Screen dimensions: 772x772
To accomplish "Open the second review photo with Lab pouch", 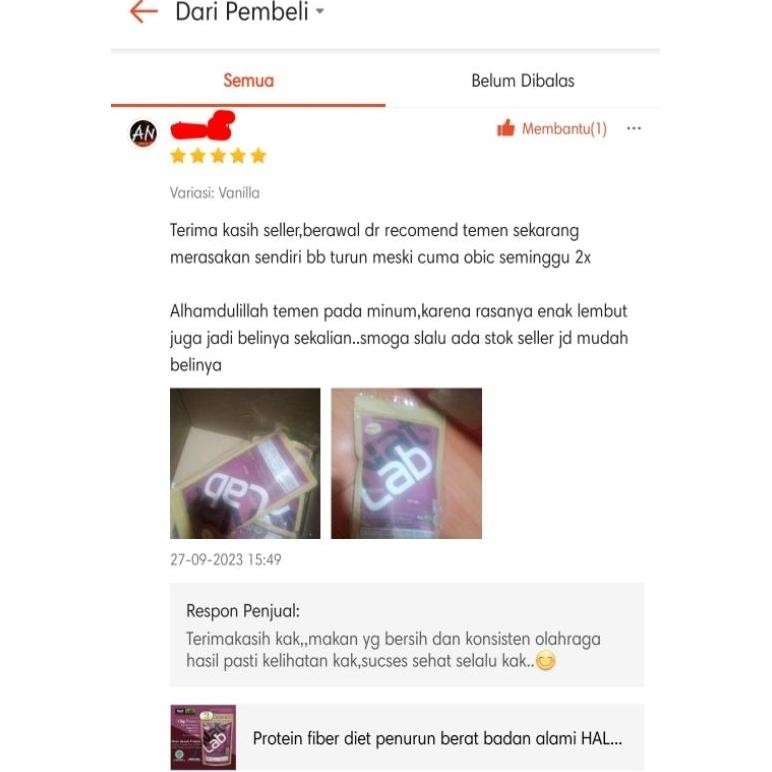I will click(x=406, y=463).
